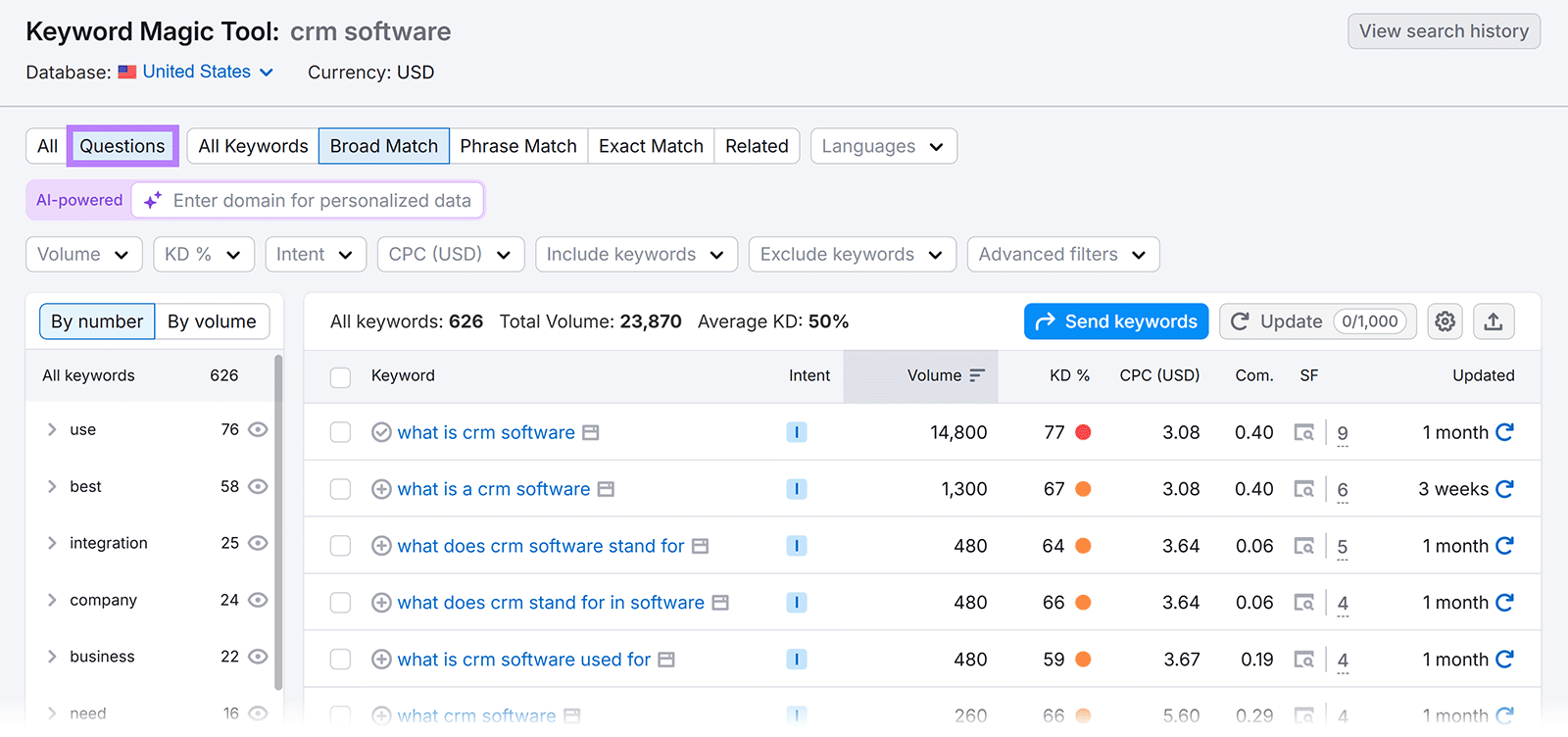Screen dimensions: 1568x737
Task: Check 'what does crm stand for in software' checkbox
Action: 340,603
